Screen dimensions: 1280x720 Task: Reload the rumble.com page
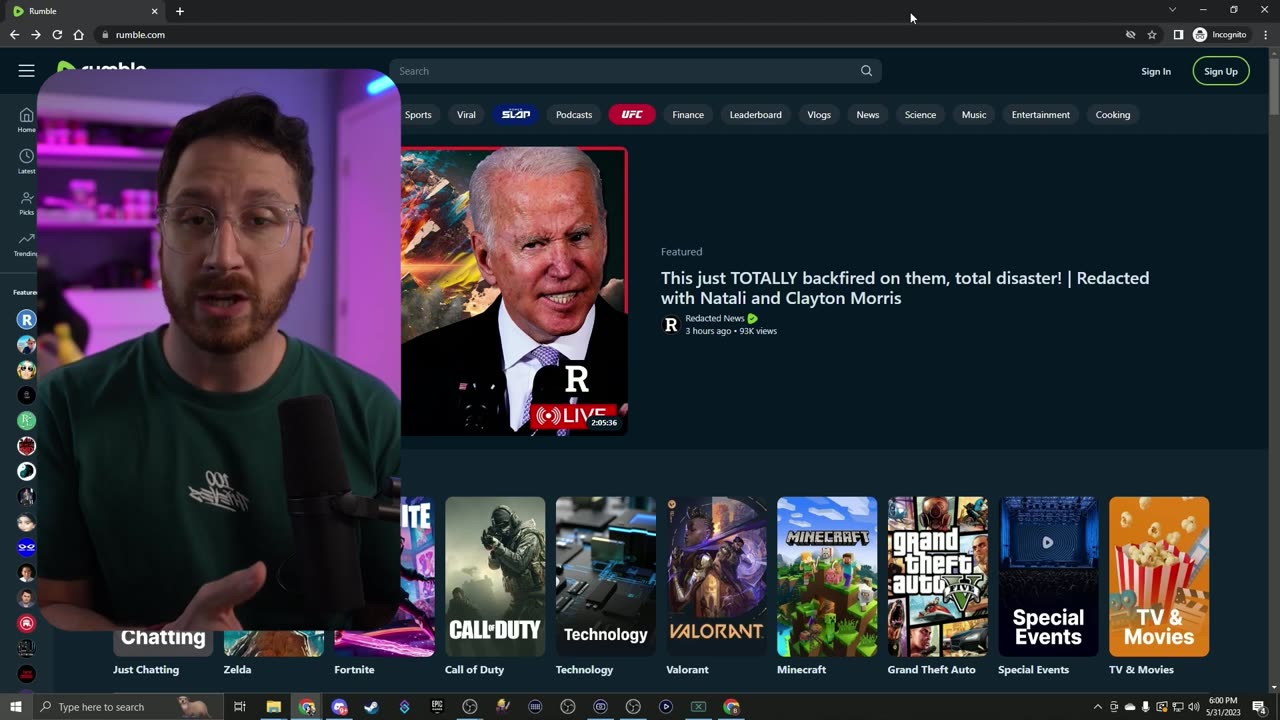(57, 35)
